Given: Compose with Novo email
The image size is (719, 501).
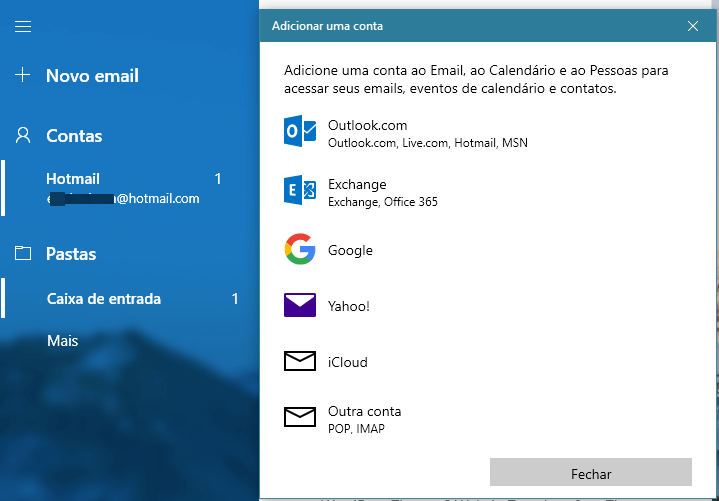Looking at the screenshot, I should tap(92, 76).
